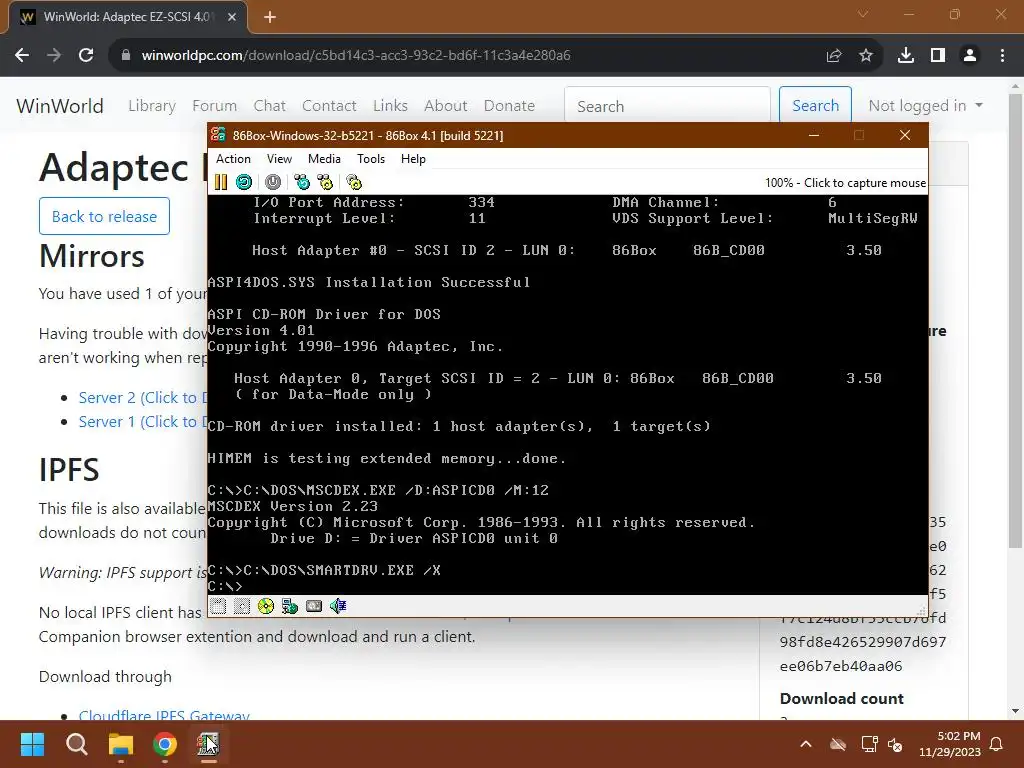Download from the Server 2 mirror link
The image size is (1024, 768).
142,398
